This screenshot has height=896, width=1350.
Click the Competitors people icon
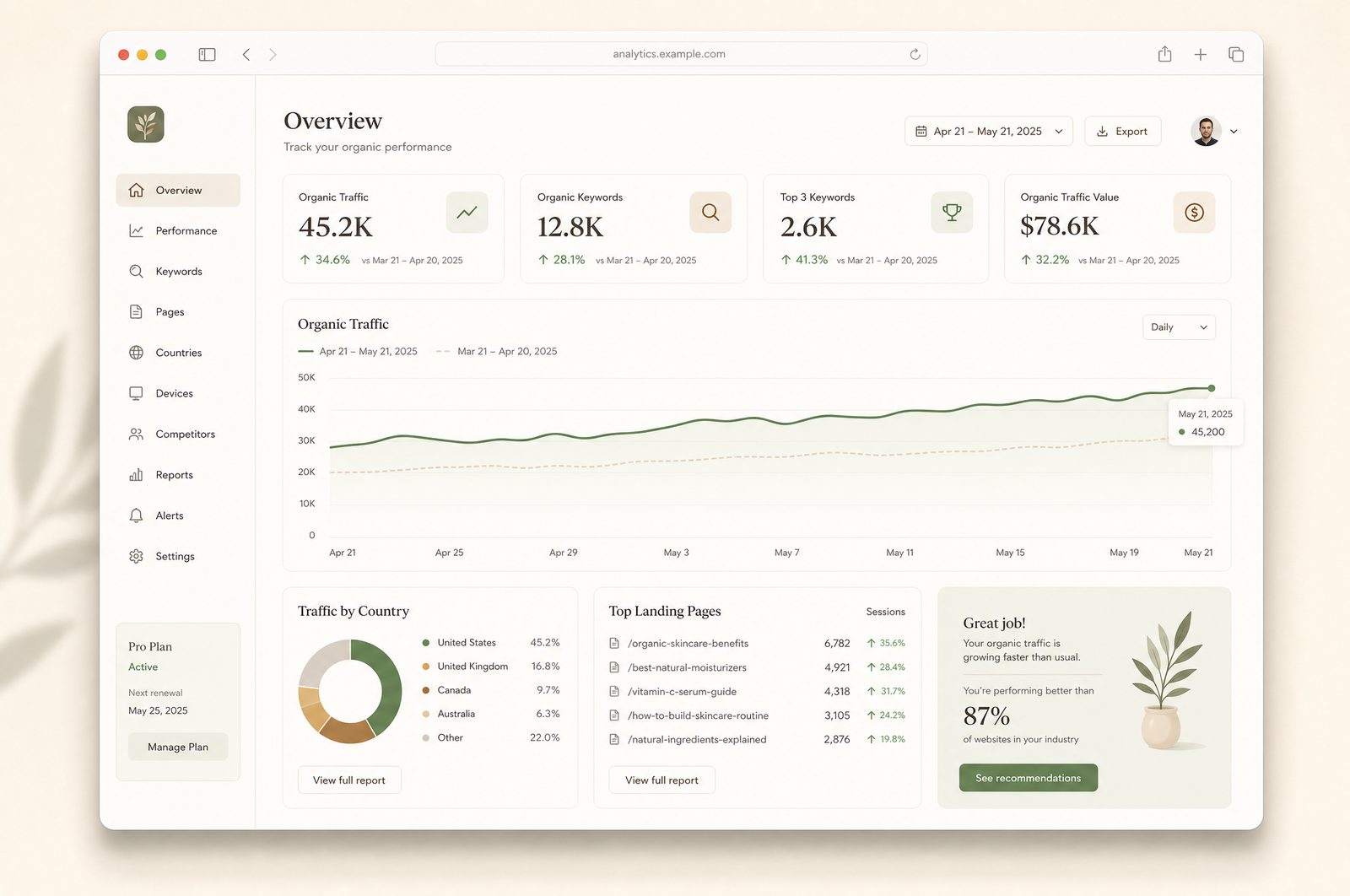[136, 434]
